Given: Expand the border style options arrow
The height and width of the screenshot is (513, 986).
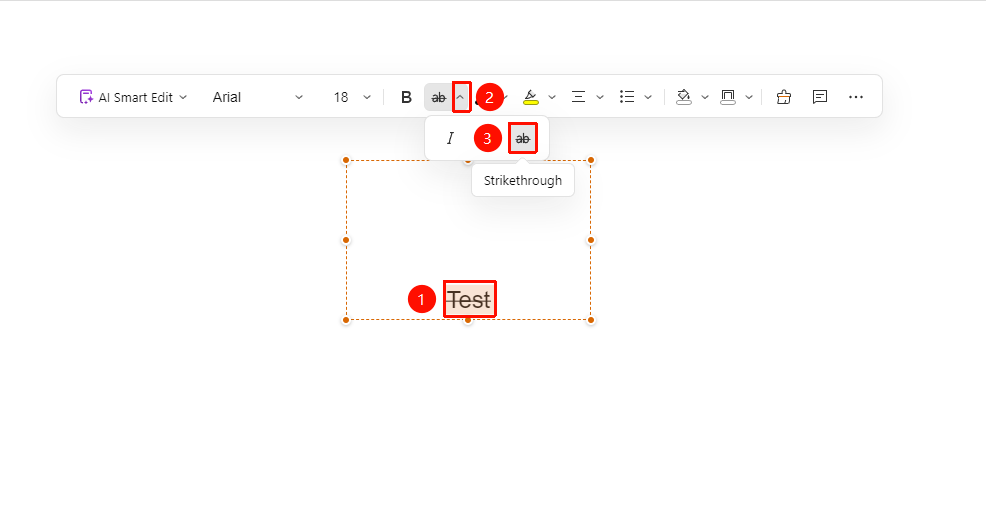Looking at the screenshot, I should coord(749,97).
